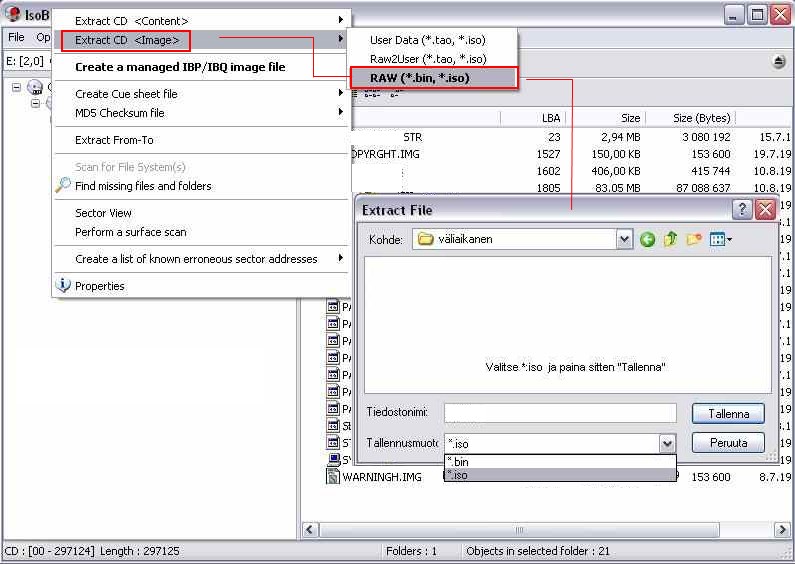Click the Help question mark in Extract File
Viewport: 795px width, 564px height.
(x=742, y=209)
